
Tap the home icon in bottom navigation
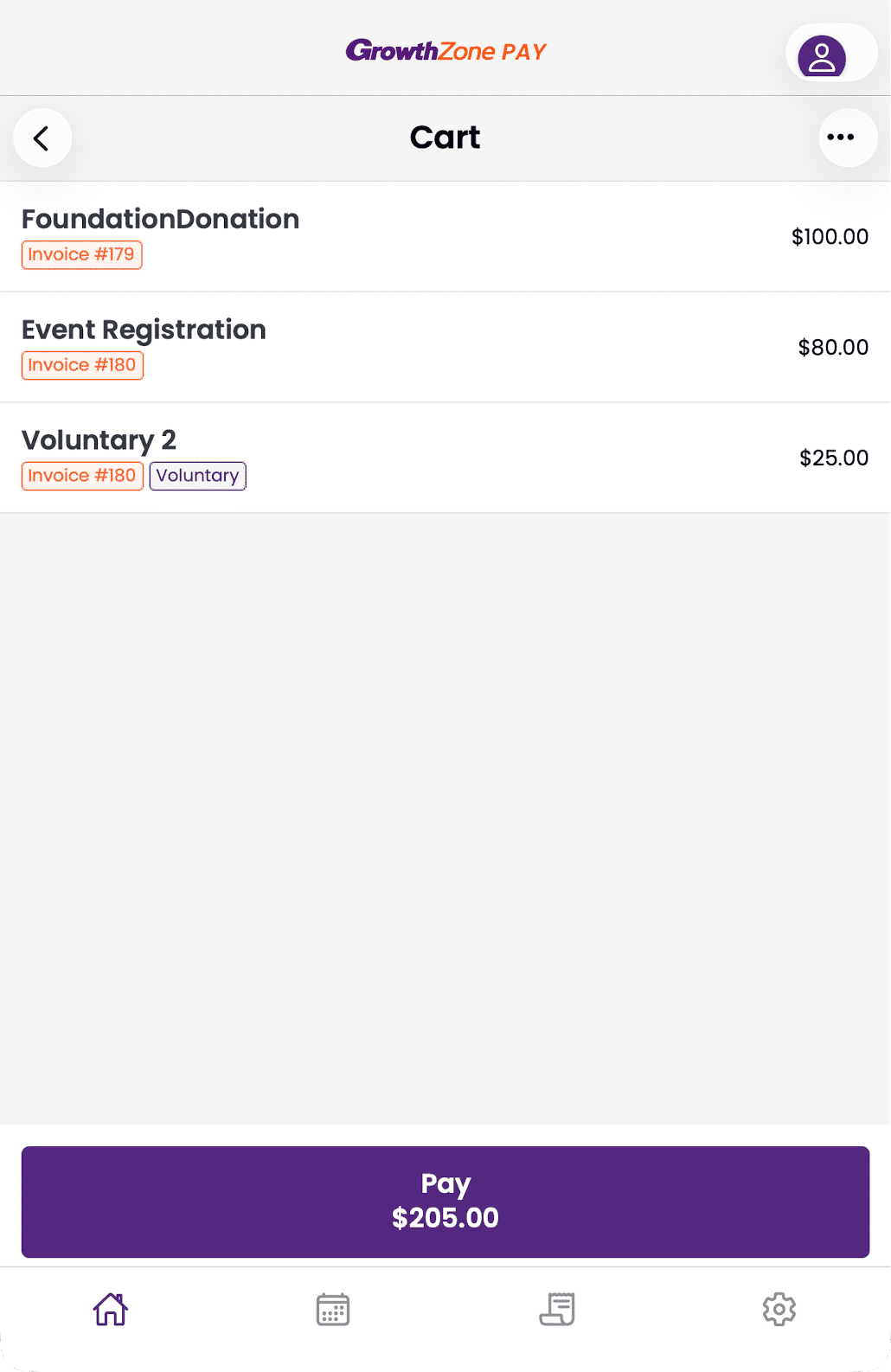pos(111,1309)
